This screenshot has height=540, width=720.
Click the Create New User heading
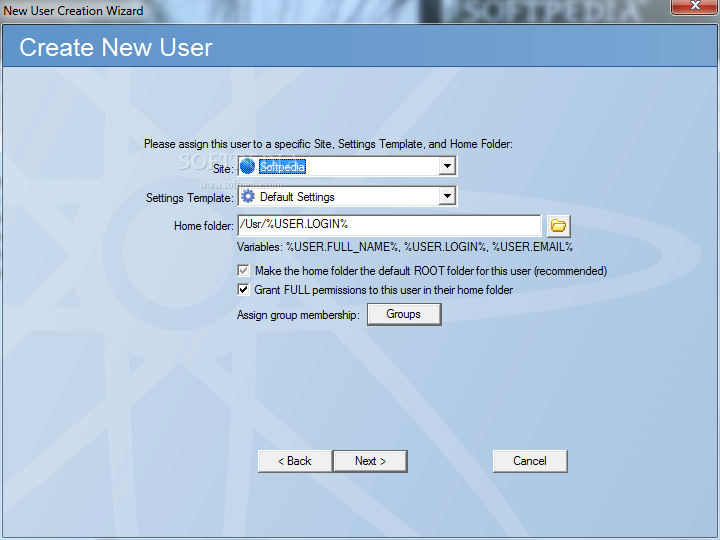coord(116,47)
